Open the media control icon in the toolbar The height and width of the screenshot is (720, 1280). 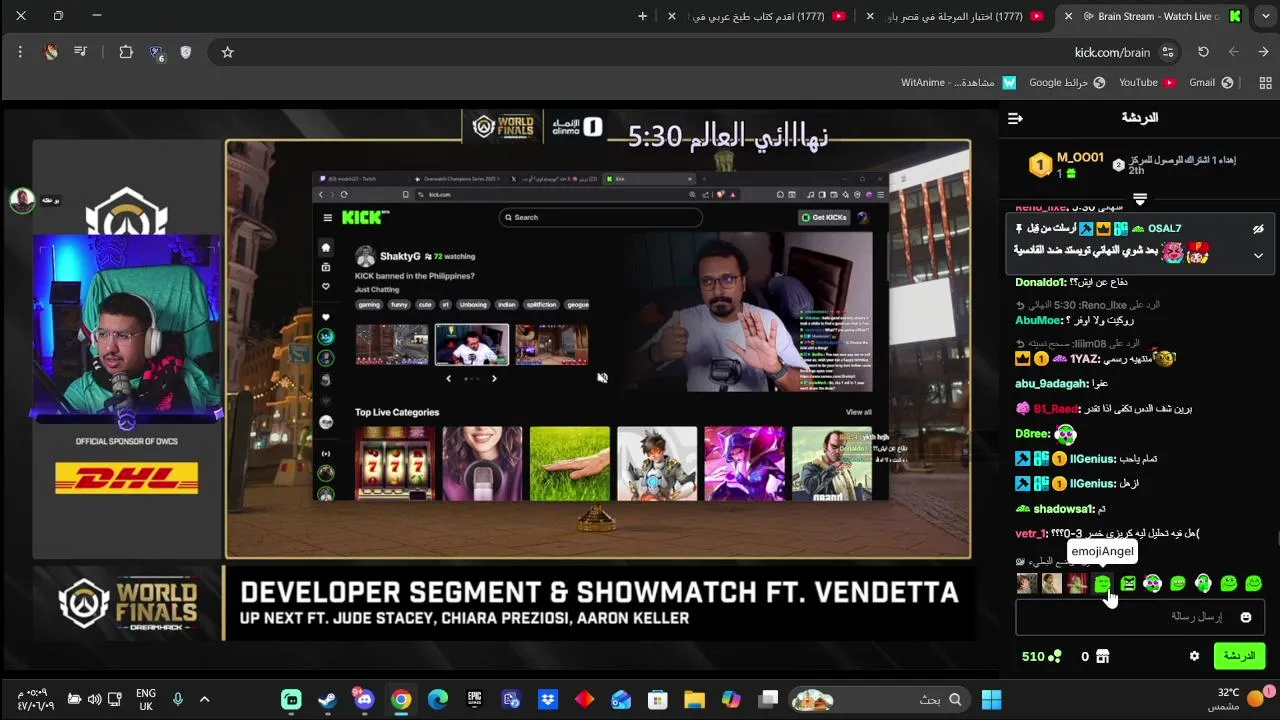click(80, 52)
